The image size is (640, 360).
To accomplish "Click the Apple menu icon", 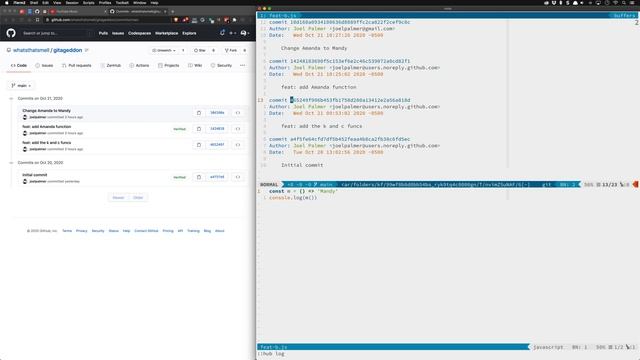I will [x=7, y=2].
